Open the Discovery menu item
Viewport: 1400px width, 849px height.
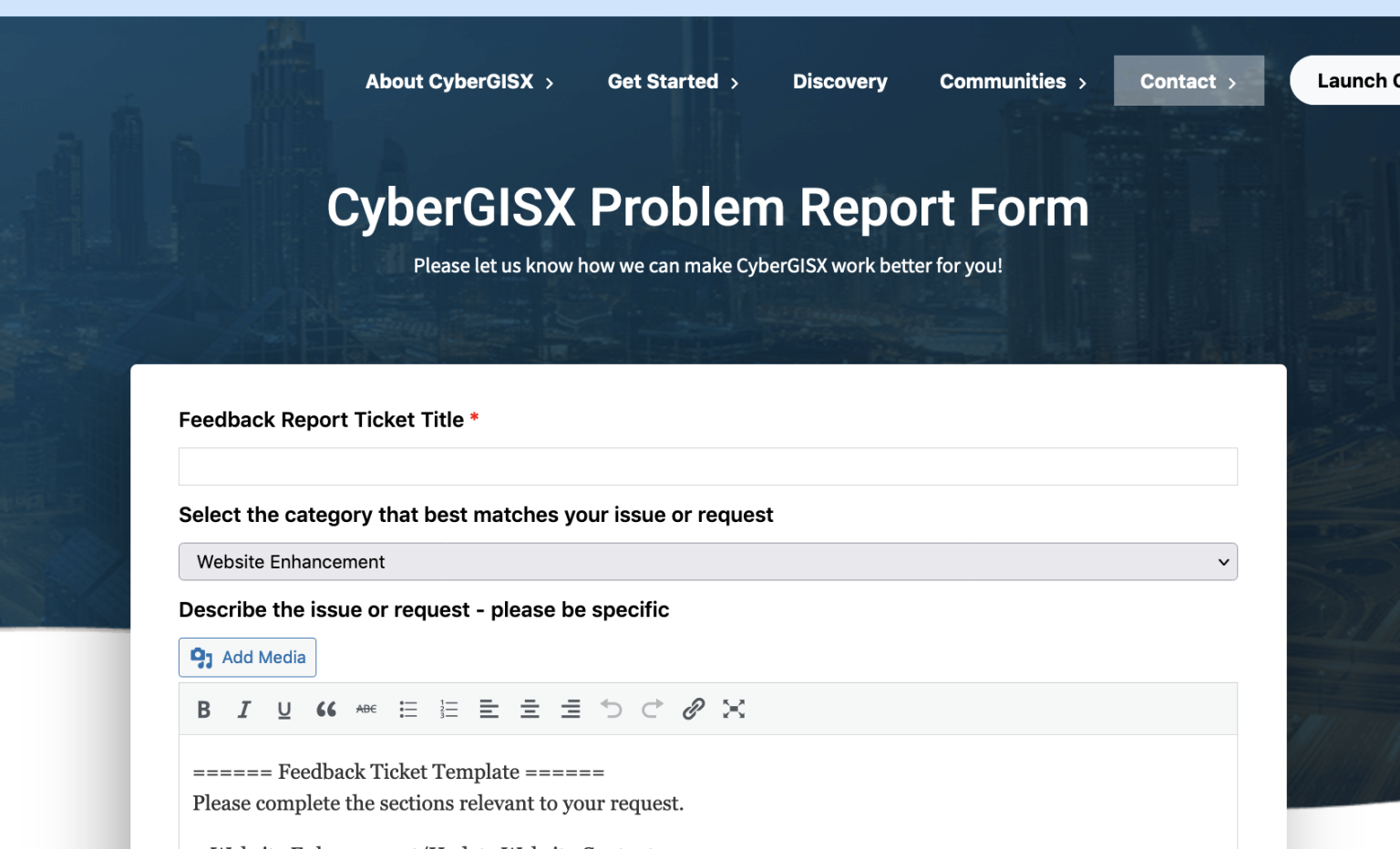839,81
